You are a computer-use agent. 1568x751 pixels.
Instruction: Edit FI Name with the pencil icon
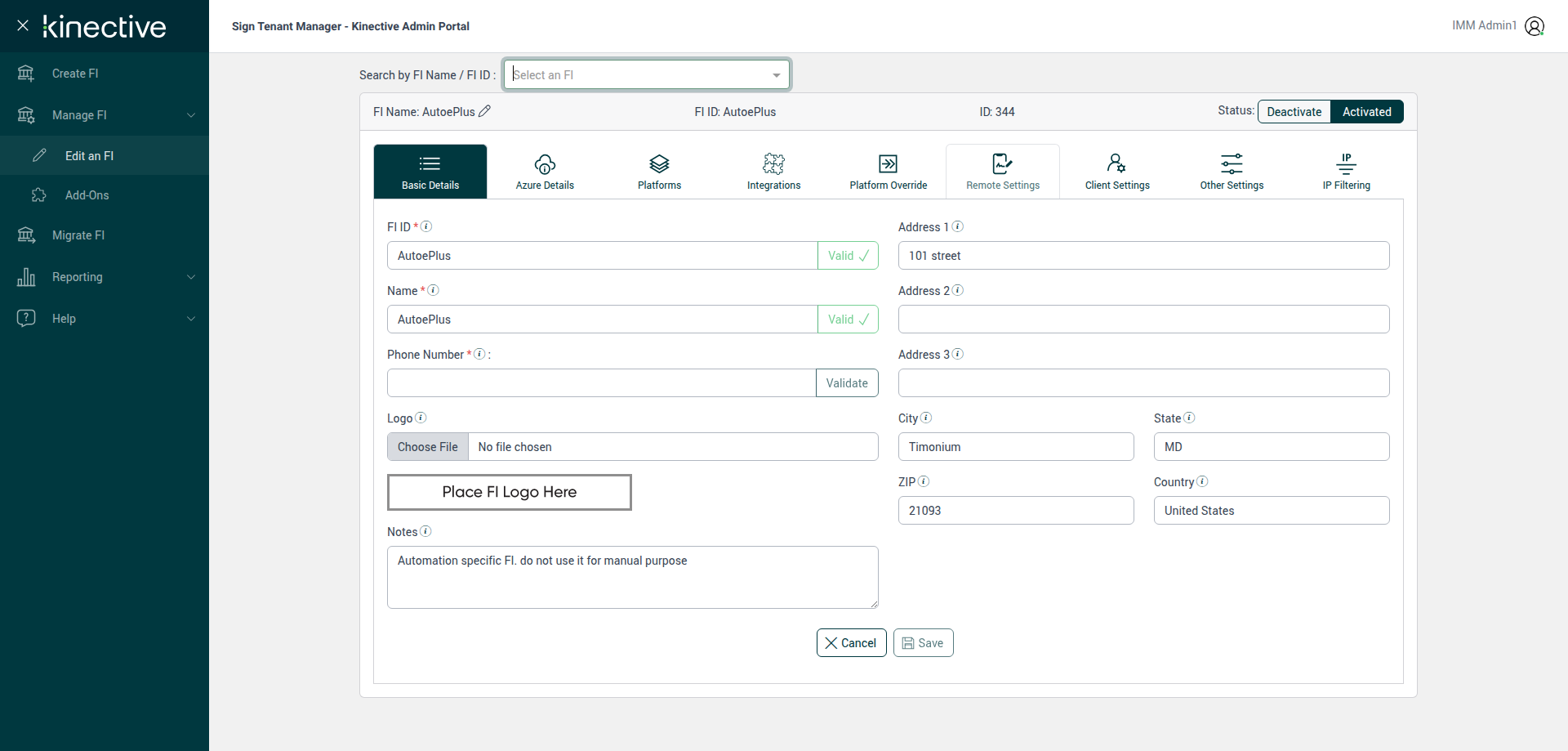[x=484, y=111]
